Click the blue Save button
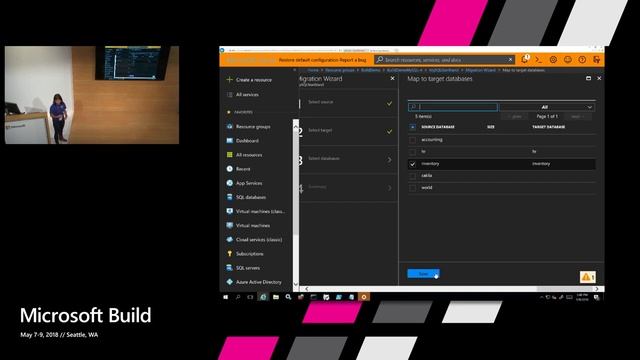Screen dimensions: 640x360 pos(423,273)
